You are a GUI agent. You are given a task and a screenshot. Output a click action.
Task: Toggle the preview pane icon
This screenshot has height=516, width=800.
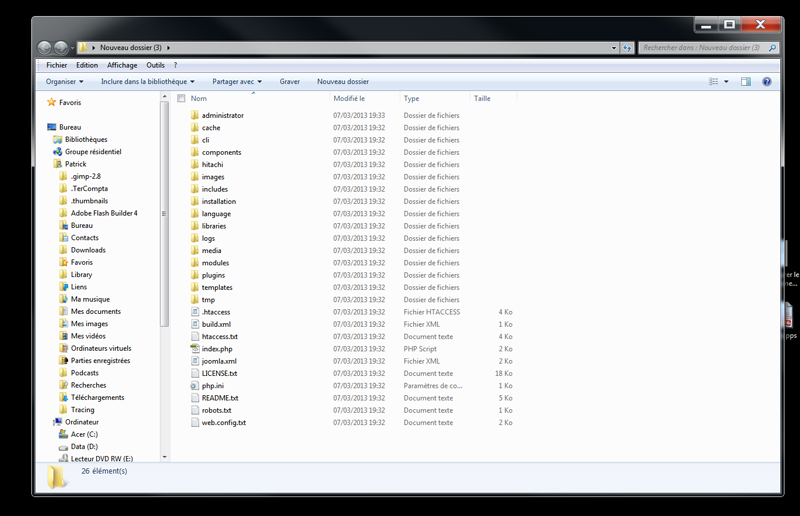(x=746, y=82)
